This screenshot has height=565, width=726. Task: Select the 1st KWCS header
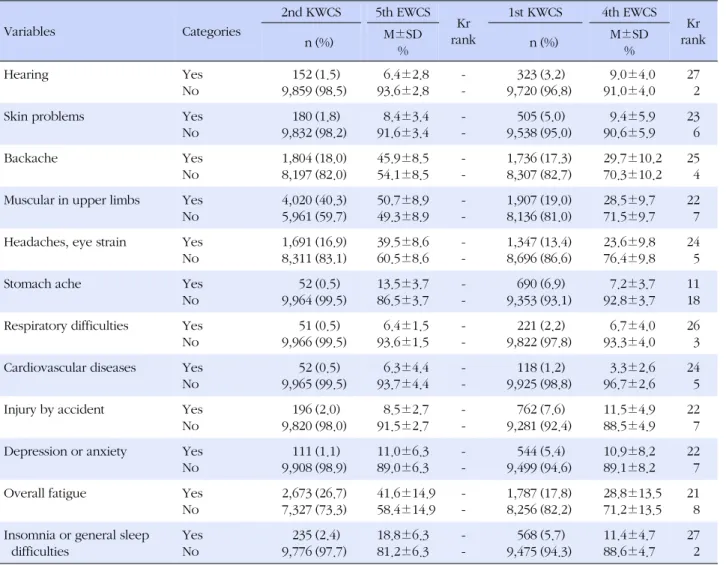point(535,12)
